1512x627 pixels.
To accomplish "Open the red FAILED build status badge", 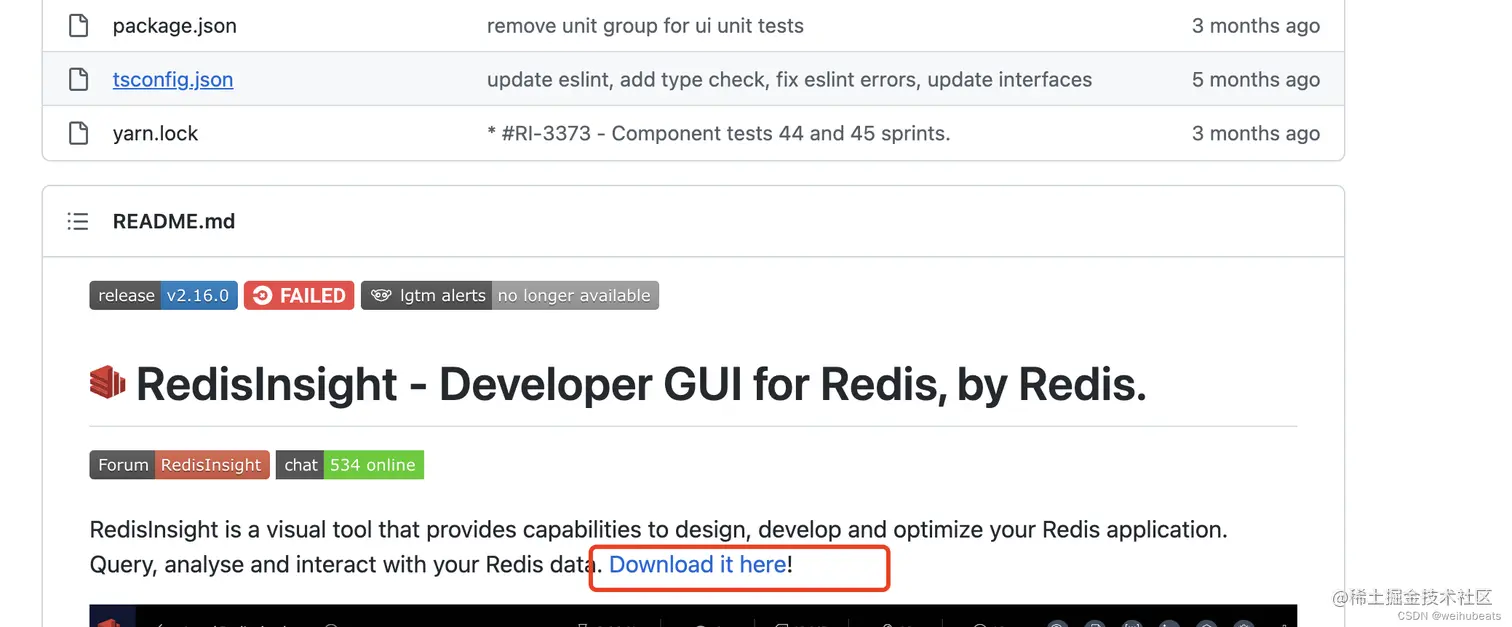I will click(299, 295).
